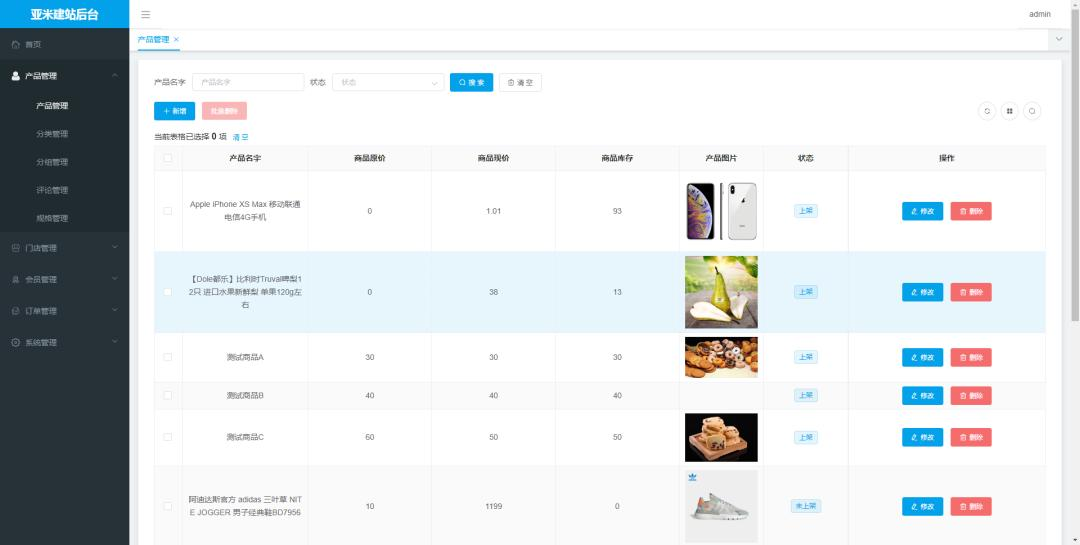Image resolution: width=1080 pixels, height=545 pixels.
Task: Expand the 系统管理 sidebar group
Action: [x=64, y=342]
